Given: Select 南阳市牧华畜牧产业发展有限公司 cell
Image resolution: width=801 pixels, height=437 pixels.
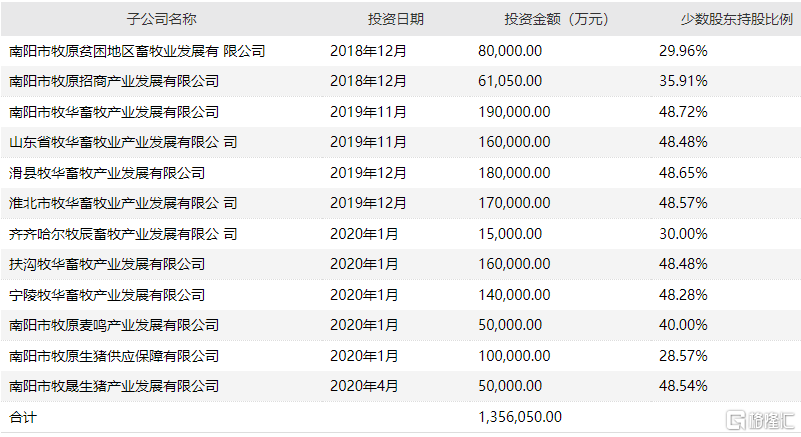Looking at the screenshot, I should pos(114,112).
